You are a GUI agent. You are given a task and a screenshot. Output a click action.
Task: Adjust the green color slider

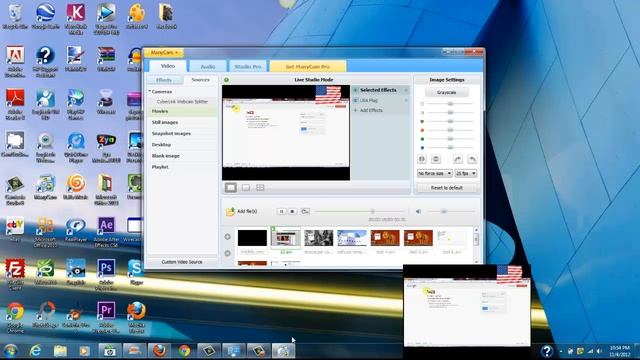tap(450, 139)
